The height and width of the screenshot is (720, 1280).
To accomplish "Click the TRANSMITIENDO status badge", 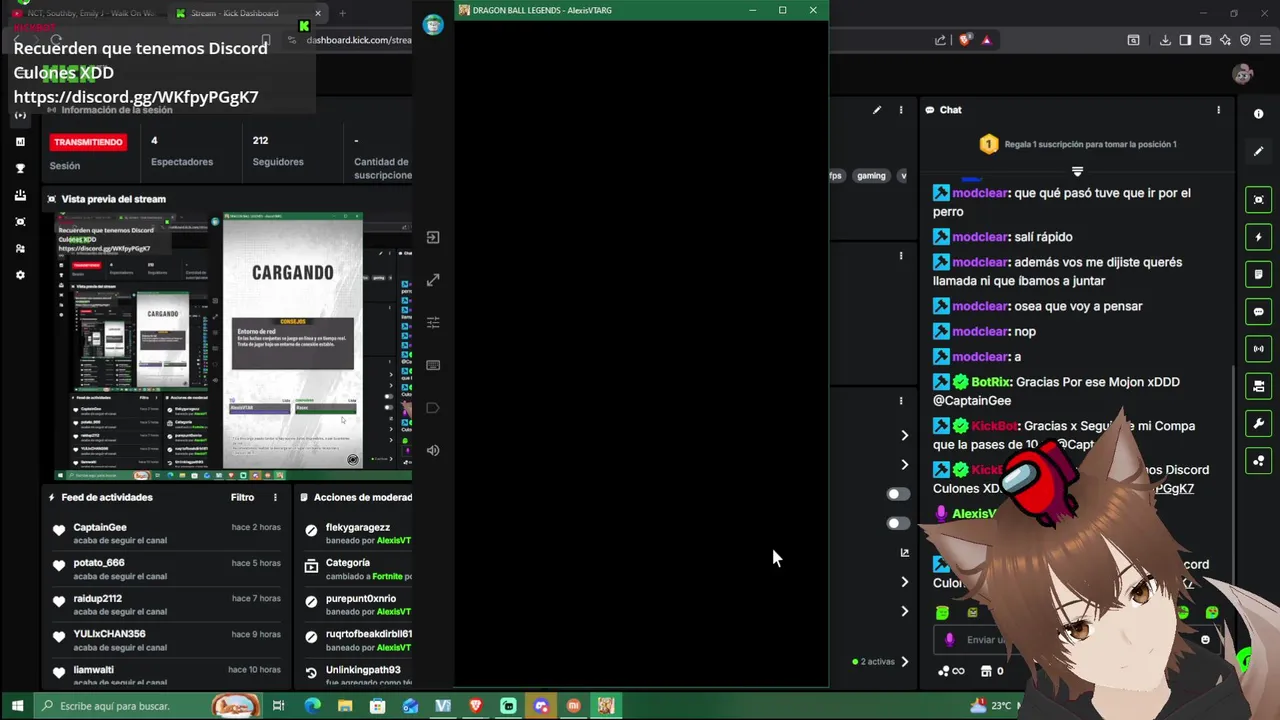I will click(88, 142).
